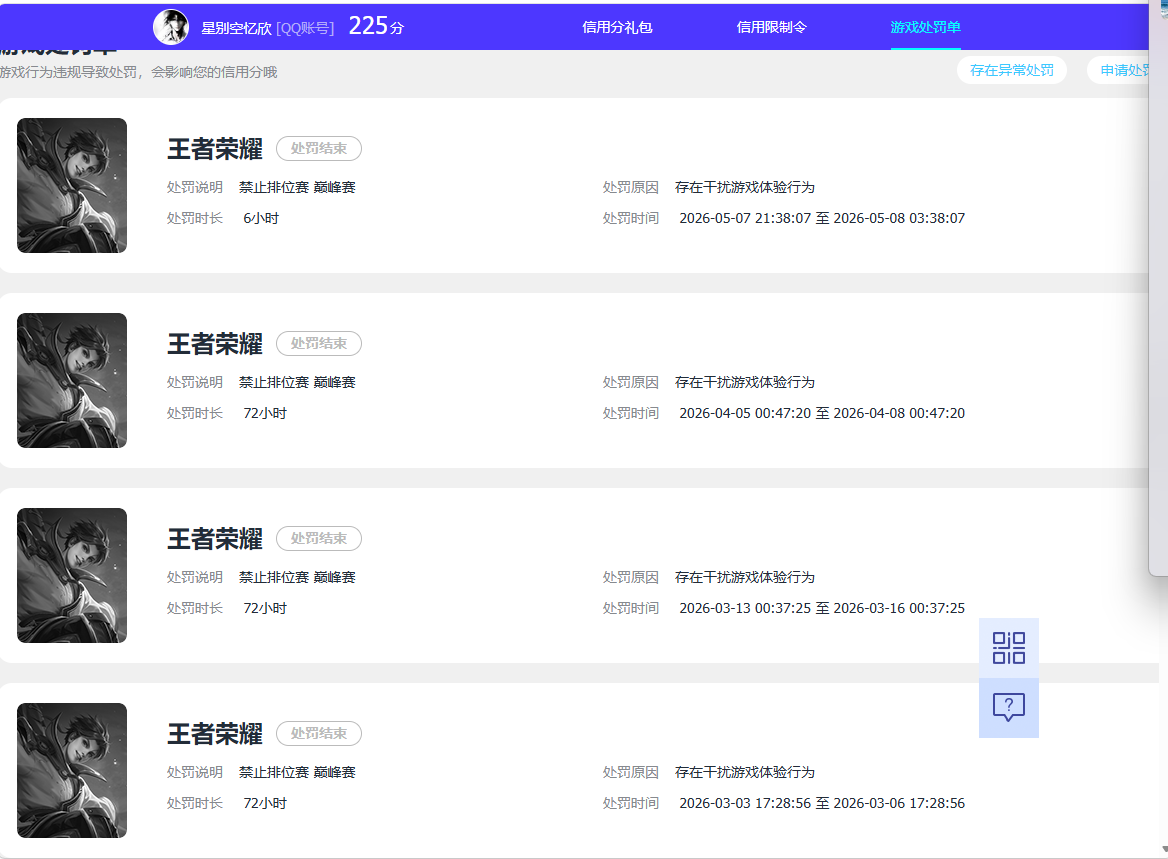Click the time range 2026-03-13 00:37:25 至 2026-03-16
The image size is (1168, 859).
(822, 609)
